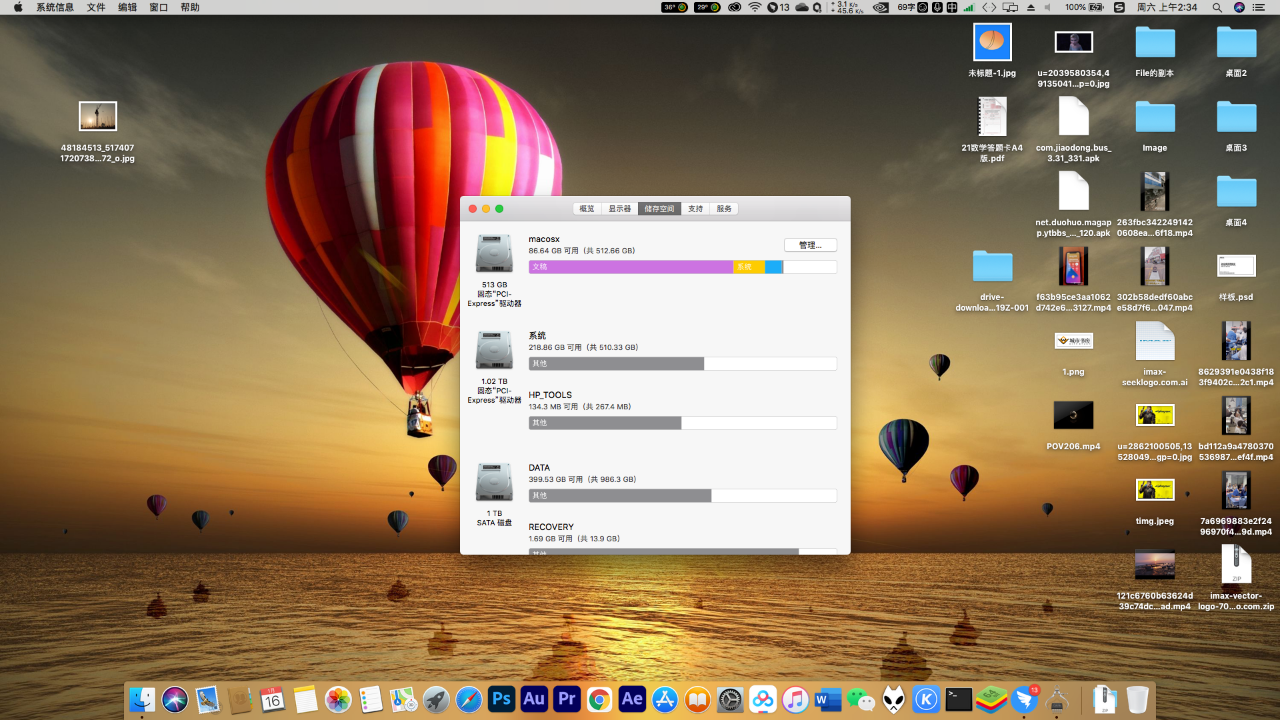This screenshot has width=1280, height=720.
Task: Click the purple 文稿 storage segment
Action: [630, 267]
